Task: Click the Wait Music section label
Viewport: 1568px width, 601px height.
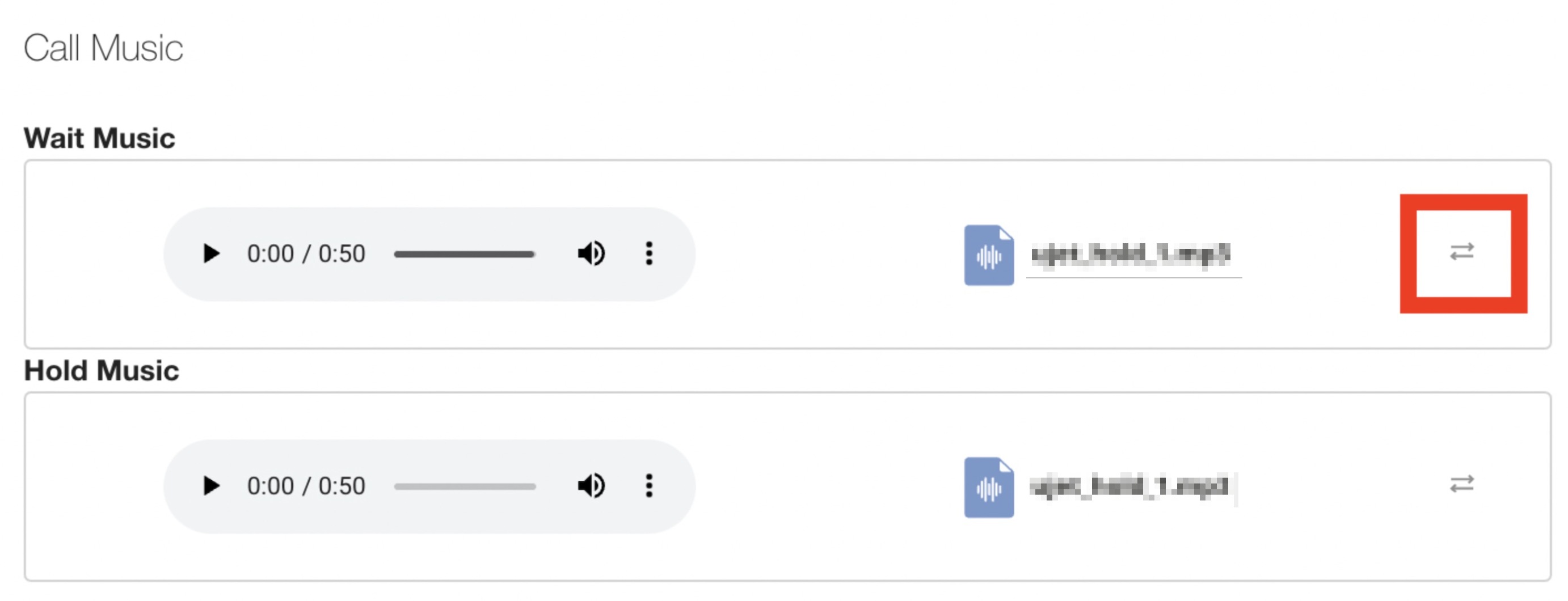Action: (x=99, y=138)
